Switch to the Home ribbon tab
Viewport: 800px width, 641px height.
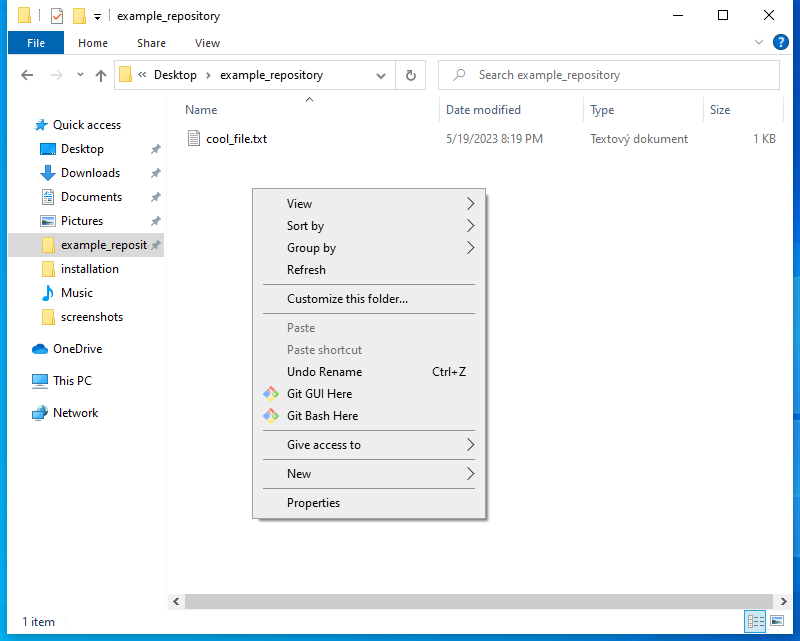(x=93, y=43)
